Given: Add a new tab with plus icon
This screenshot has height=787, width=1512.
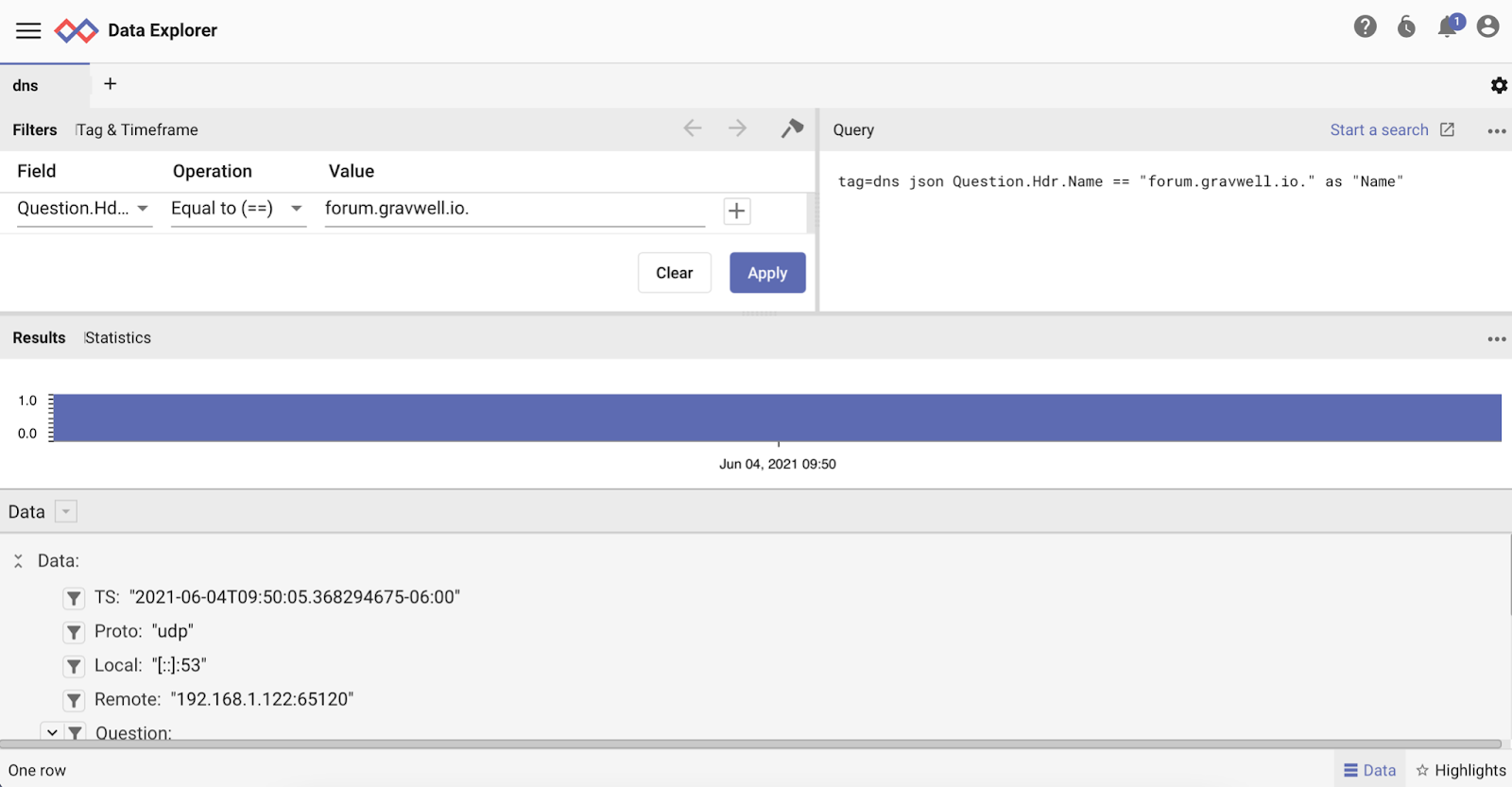Looking at the screenshot, I should pos(111,84).
